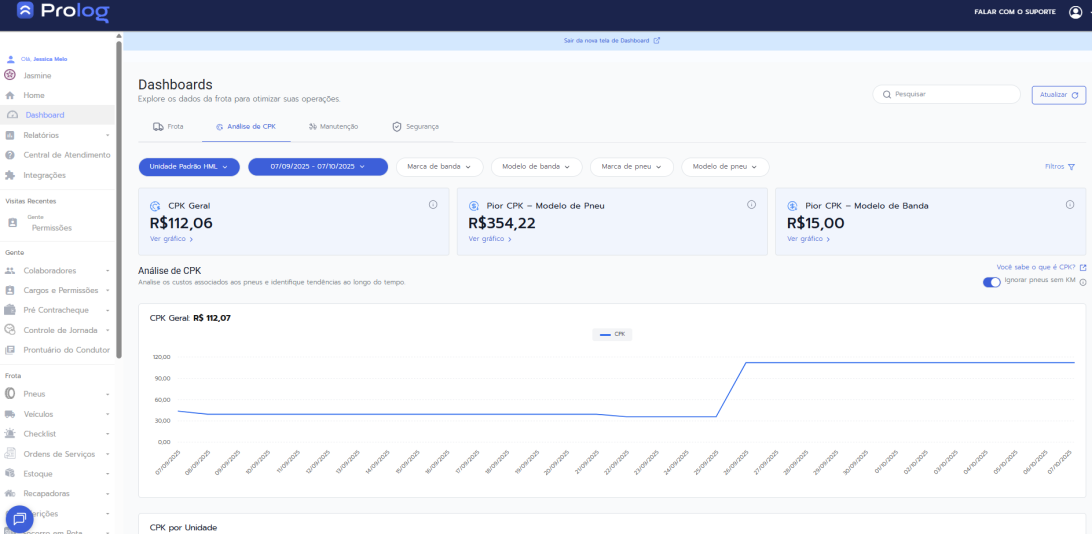This screenshot has width=1092, height=534.
Task: Open the date range 07/09/2025 - 07/10/2025 dropdown
Action: (x=317, y=167)
